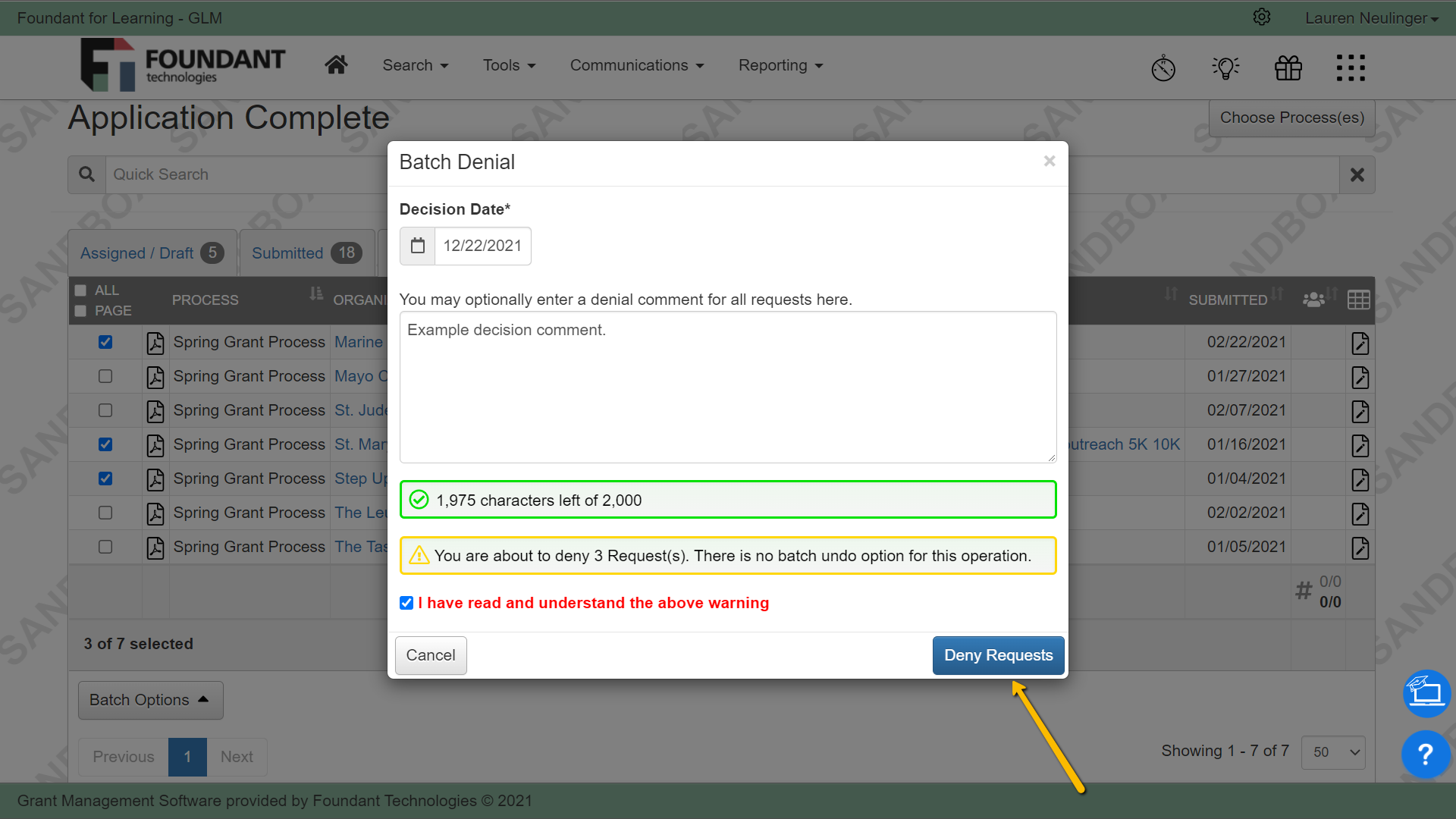Select the lightbulb idea icon
Screen dimensions: 1456x819
click(x=1225, y=67)
